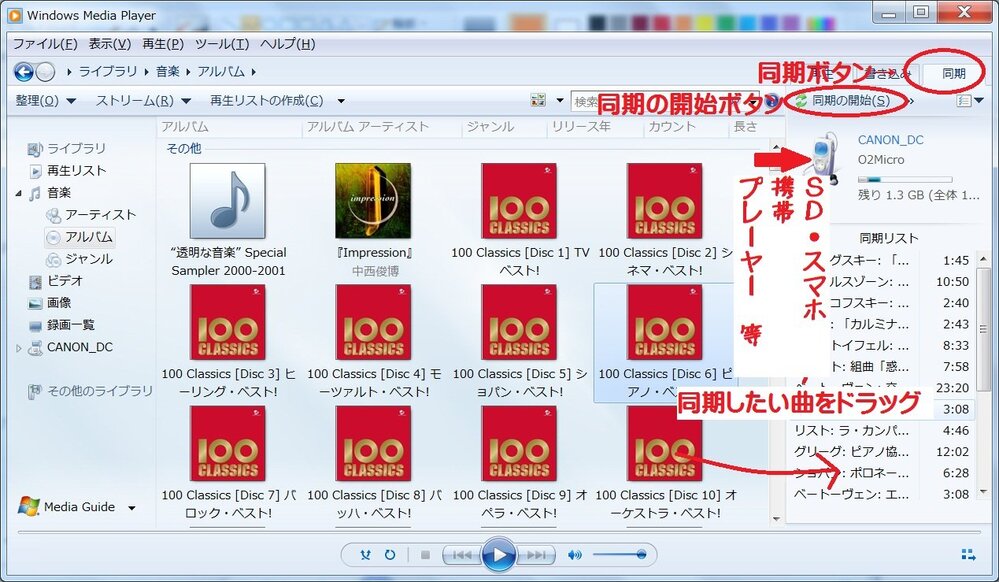Select sync list track グリーグ: ピアノ協...
Screen dimensions: 999x582
pos(882,452)
